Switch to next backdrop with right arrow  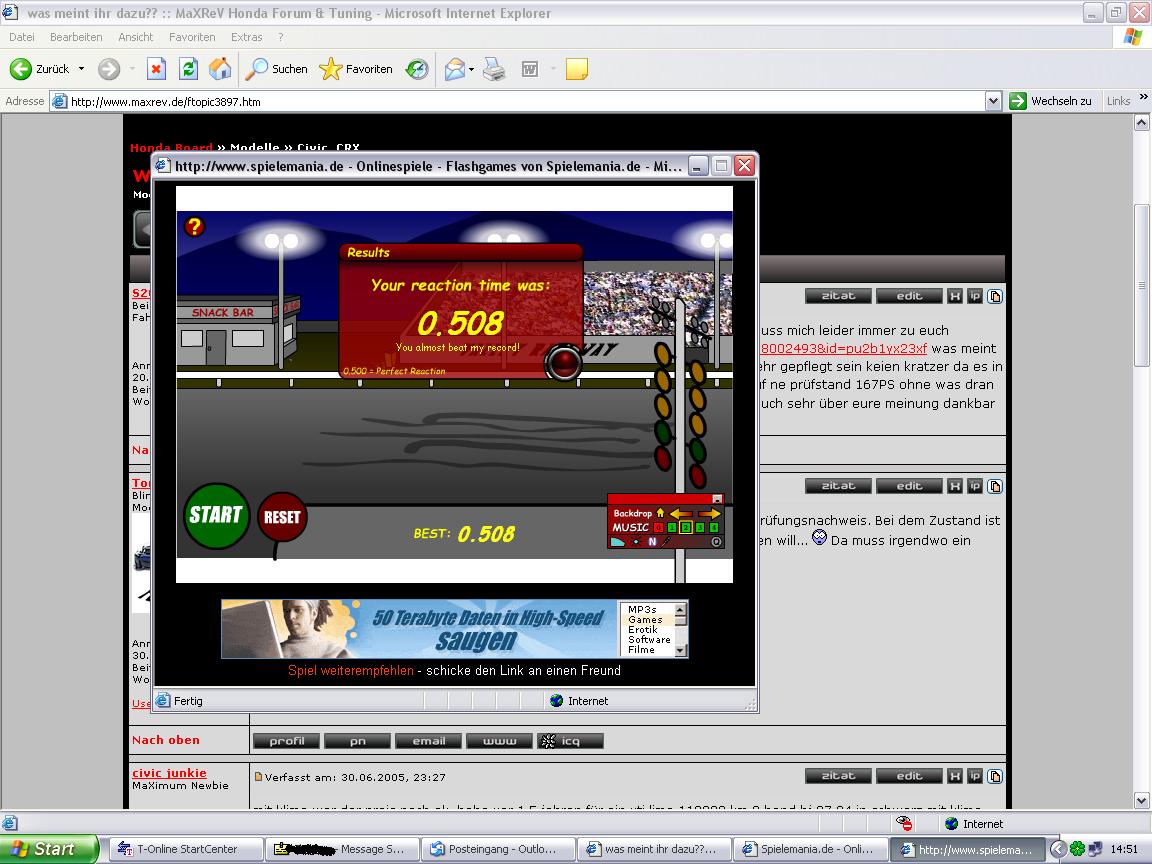(x=709, y=513)
